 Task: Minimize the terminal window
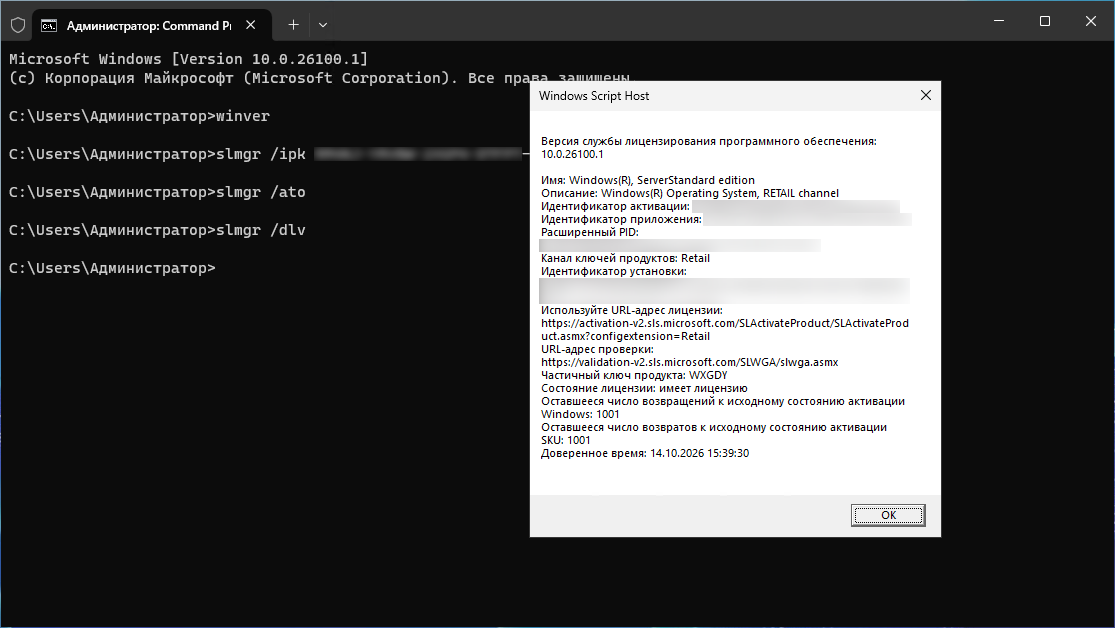998,21
